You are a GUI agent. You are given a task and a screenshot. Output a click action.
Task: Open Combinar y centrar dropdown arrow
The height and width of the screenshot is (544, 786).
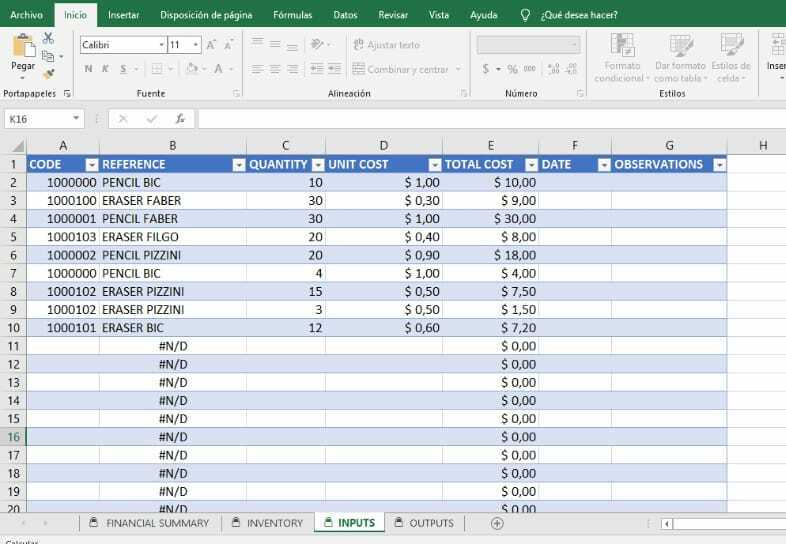tap(458, 69)
